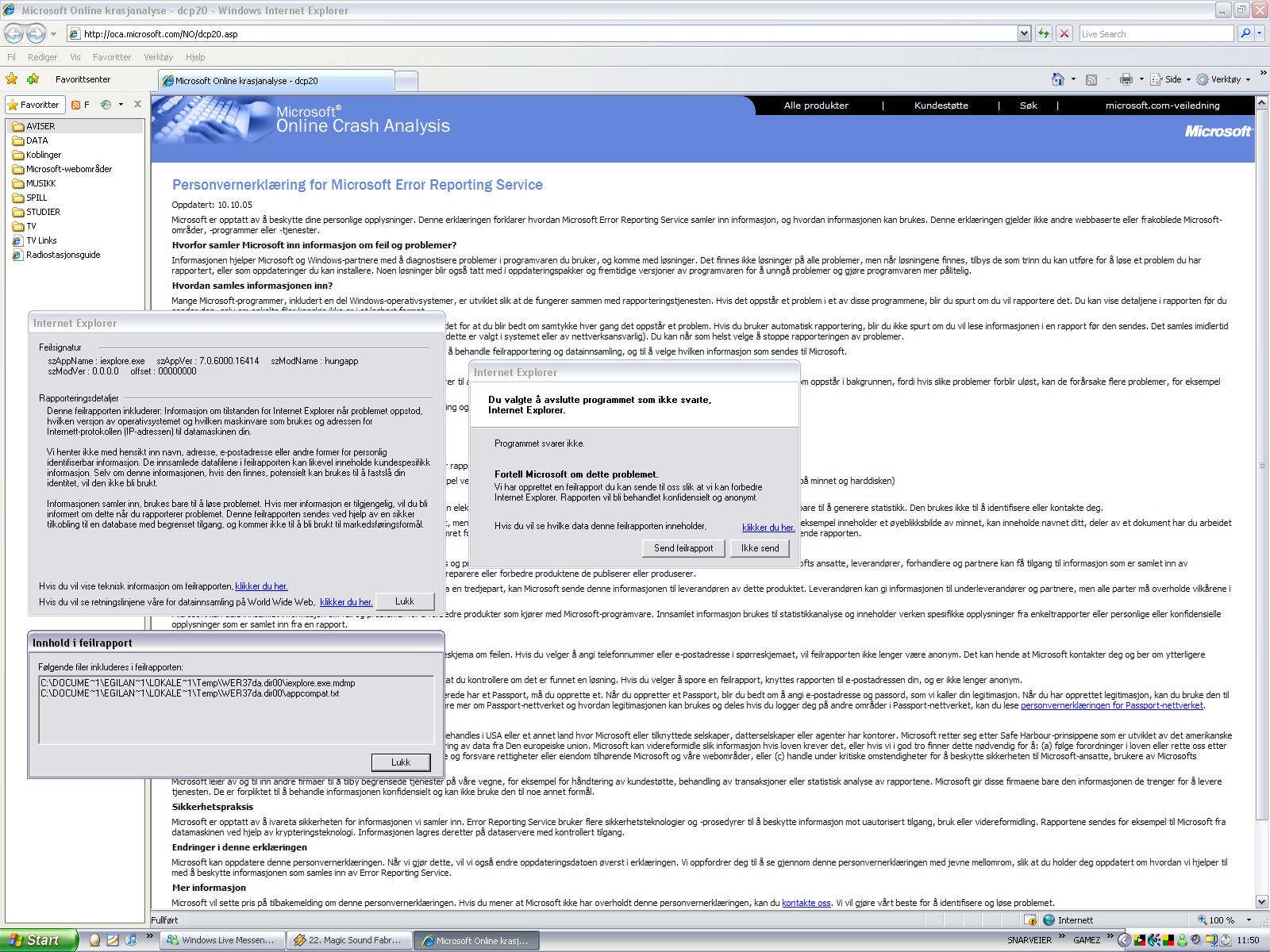This screenshot has height=952, width=1270.
Task: Open a new blank tab
Action: coord(406,81)
